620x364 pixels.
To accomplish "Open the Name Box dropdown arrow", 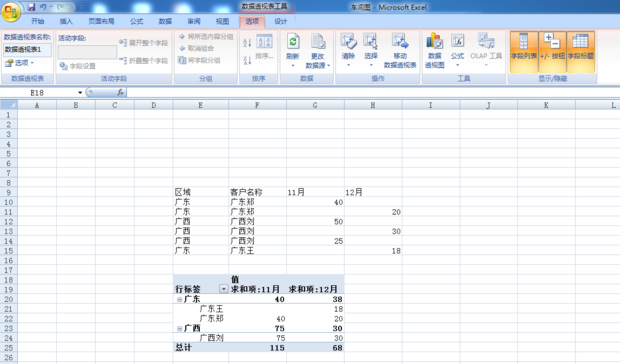I will 80,92.
